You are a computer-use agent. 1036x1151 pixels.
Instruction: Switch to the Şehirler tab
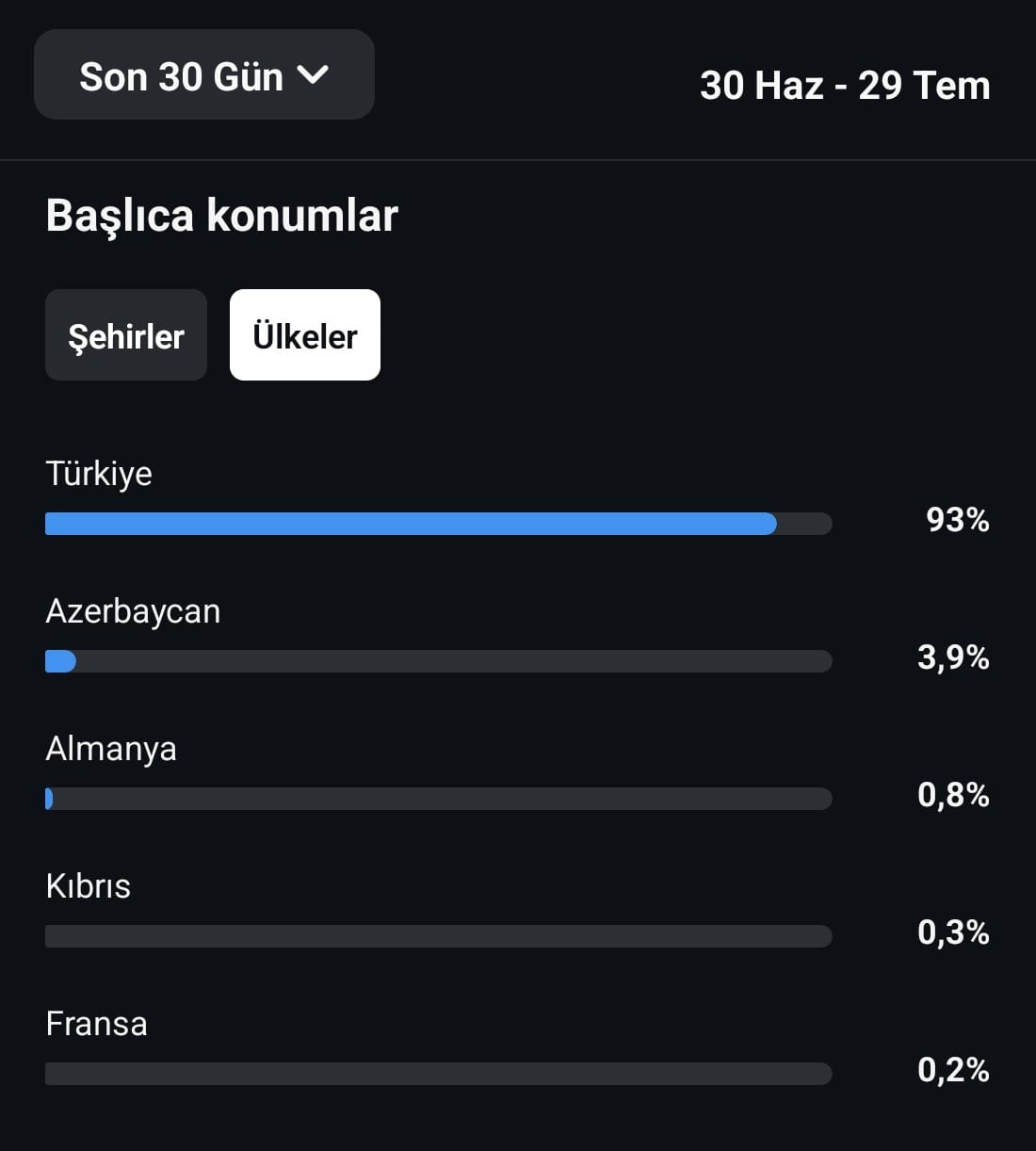coord(126,335)
